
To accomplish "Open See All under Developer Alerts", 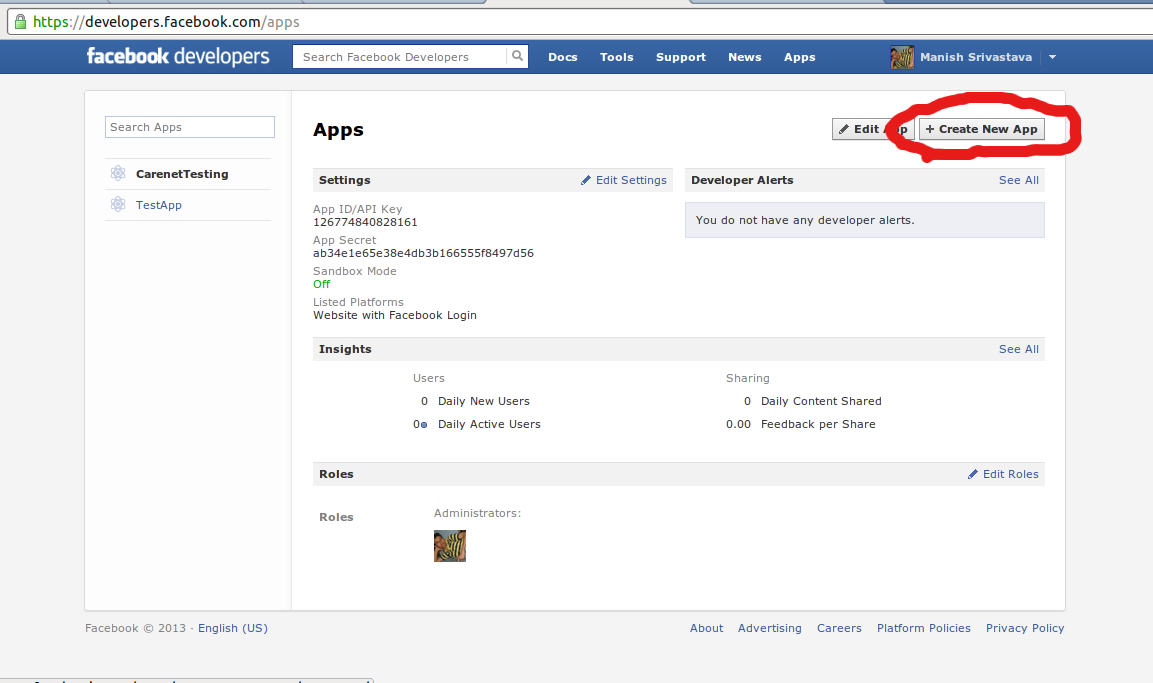I will (1018, 180).
